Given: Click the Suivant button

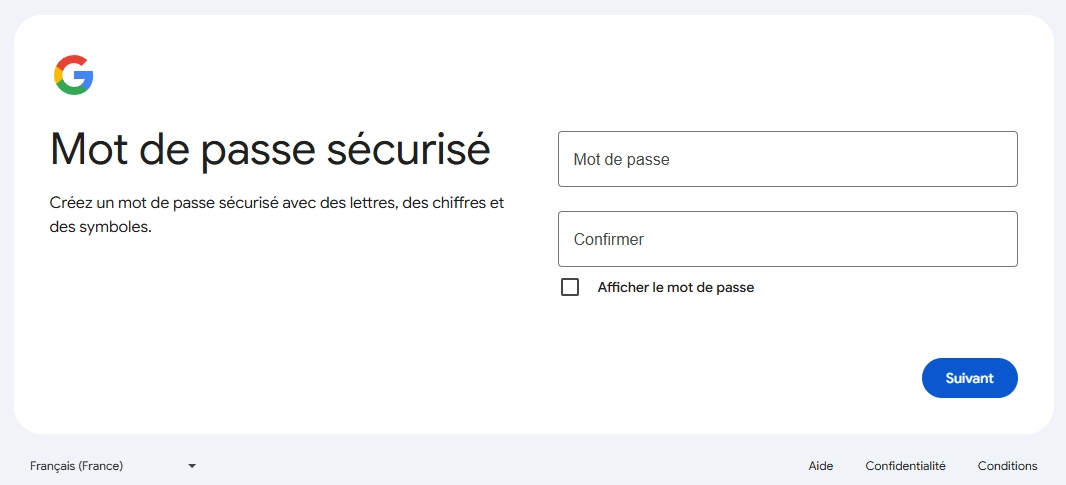Looking at the screenshot, I should [x=969, y=378].
